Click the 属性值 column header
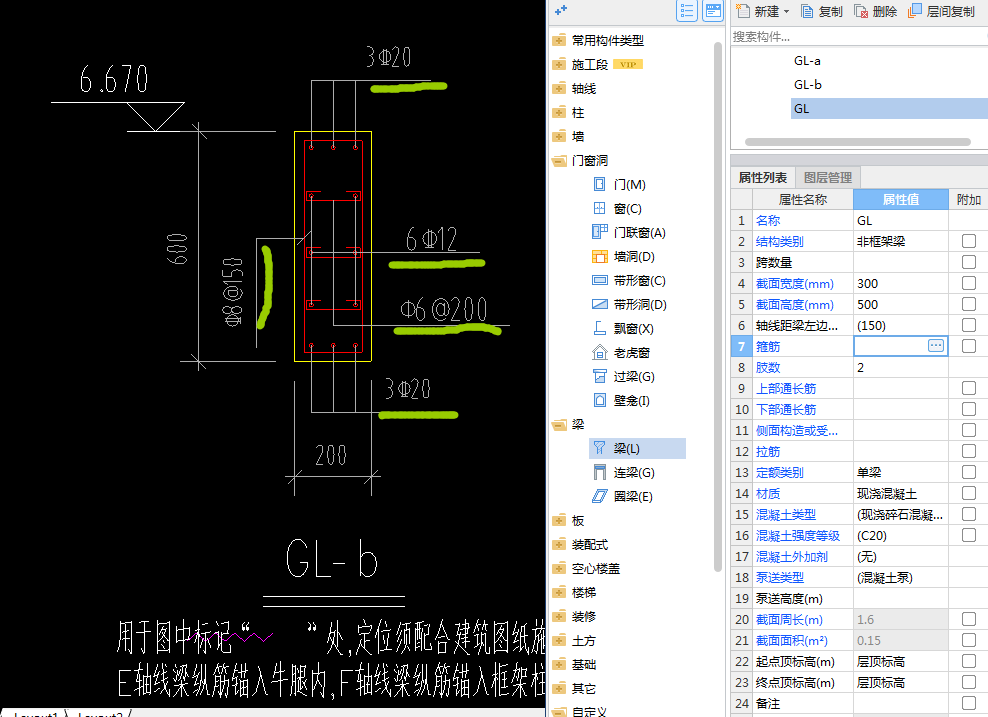Screen dimensions: 988x717 tap(900, 199)
